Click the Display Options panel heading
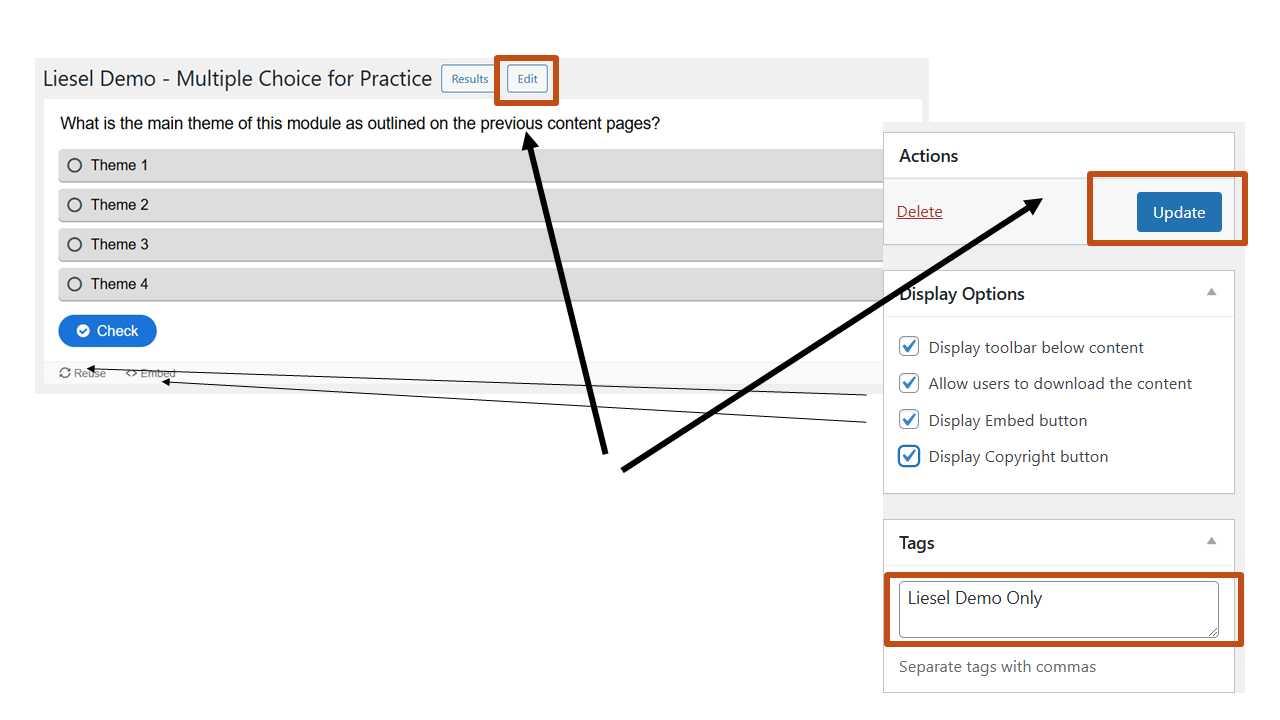The height and width of the screenshot is (720, 1280). pyautogui.click(x=962, y=294)
